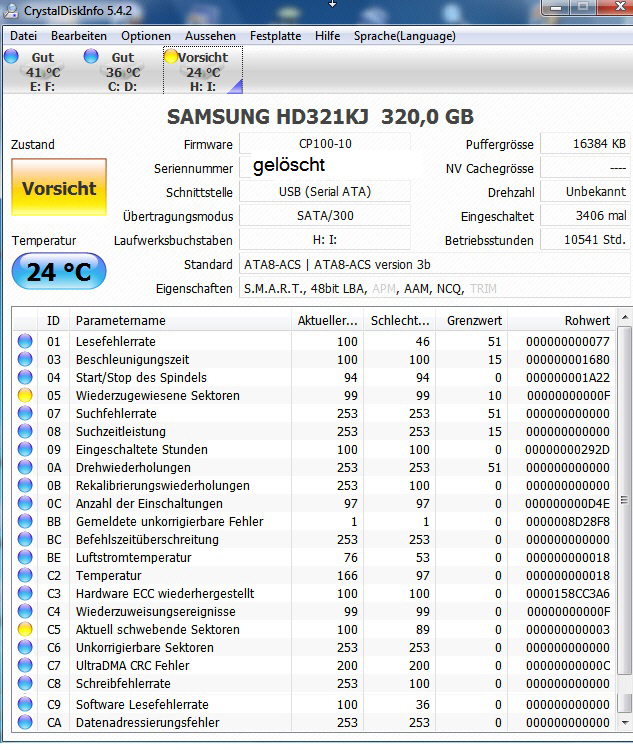
Task: Click status icon of Wiederzuweisungsereignisse row
Action: tap(25, 611)
